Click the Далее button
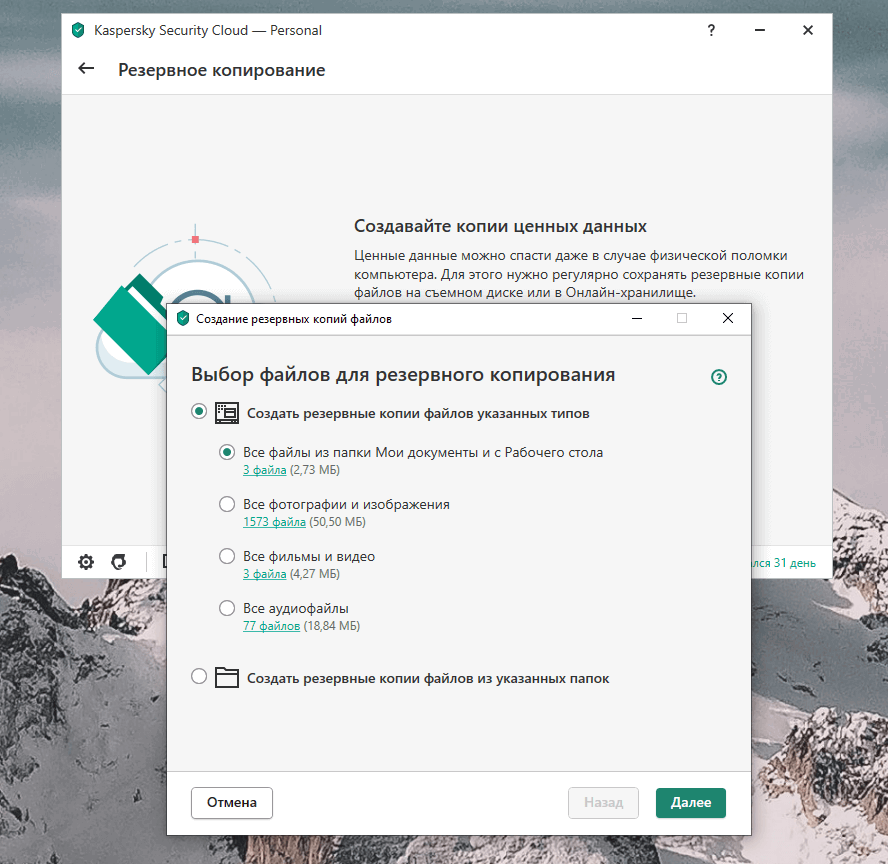The height and width of the screenshot is (864, 888). (x=691, y=803)
